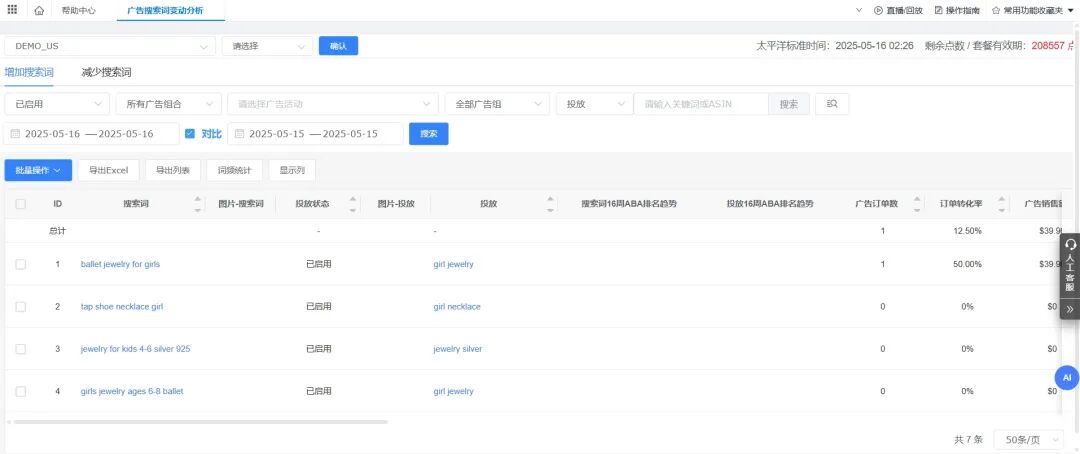
Task: Click the 导出Excel button
Action: click(108, 170)
